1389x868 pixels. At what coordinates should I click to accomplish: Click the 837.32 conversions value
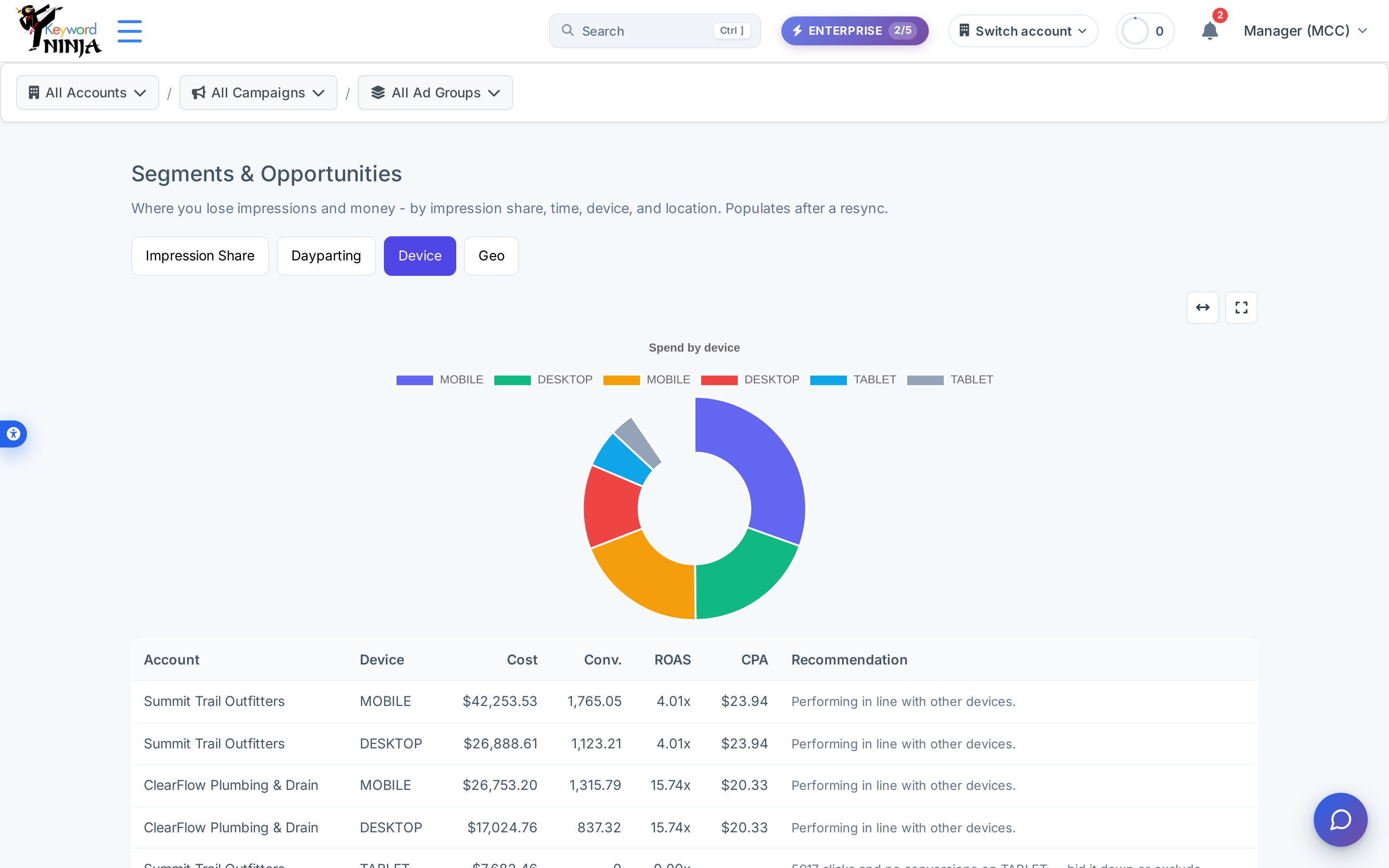pos(599,828)
